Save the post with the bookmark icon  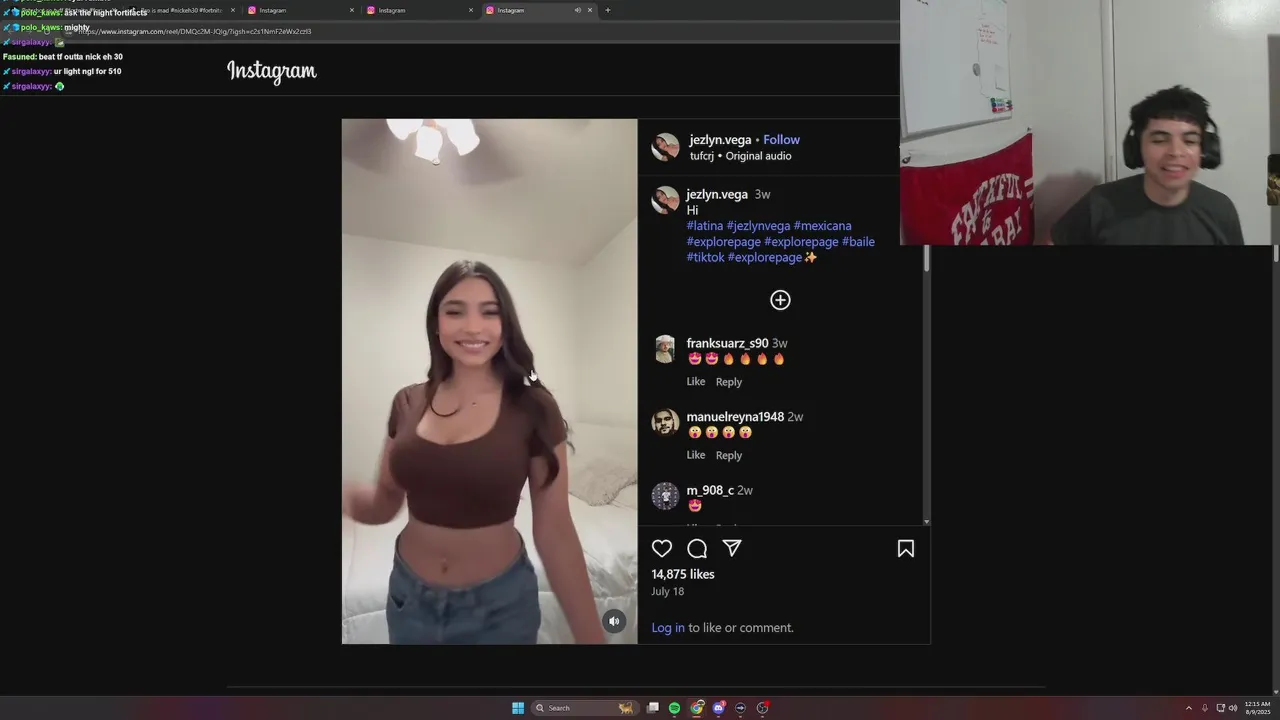pyautogui.click(x=906, y=548)
